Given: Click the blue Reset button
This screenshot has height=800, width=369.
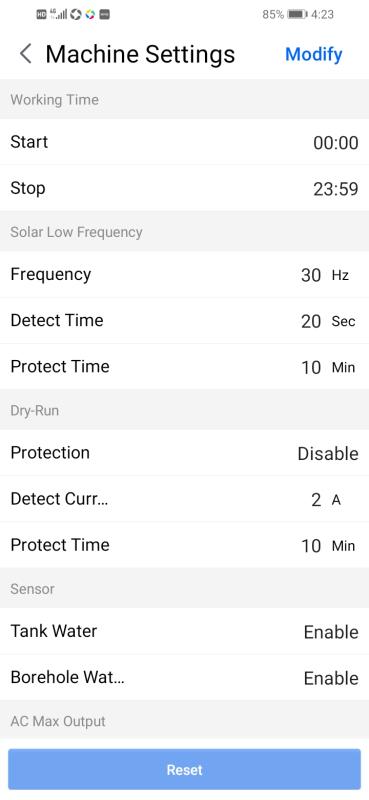Looking at the screenshot, I should 184,769.
